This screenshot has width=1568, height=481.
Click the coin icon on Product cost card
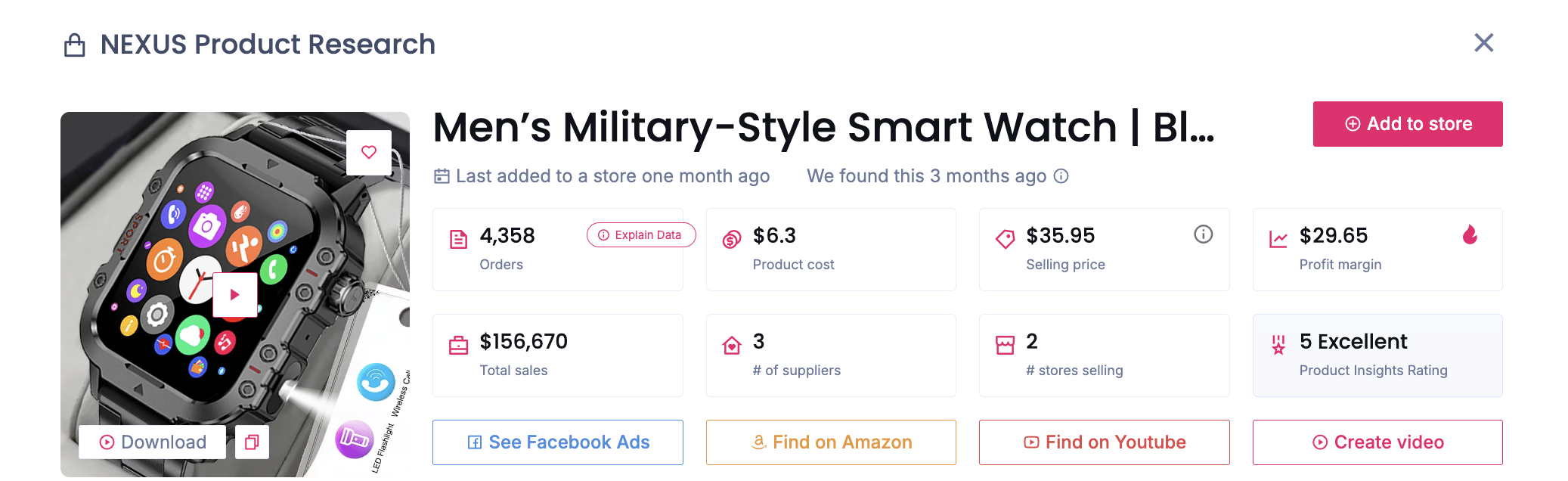click(x=731, y=237)
